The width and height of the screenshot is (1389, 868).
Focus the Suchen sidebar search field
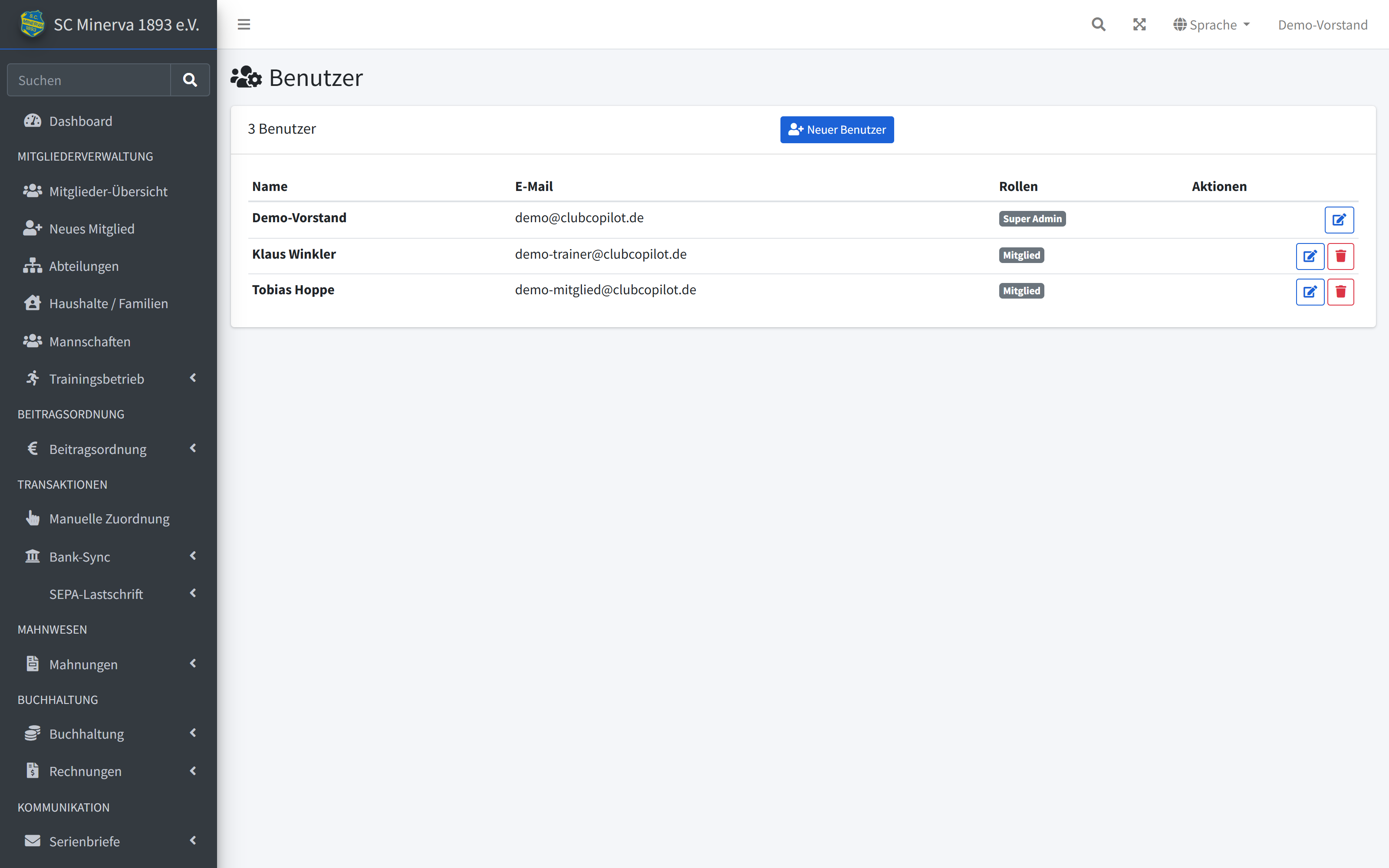tap(89, 80)
